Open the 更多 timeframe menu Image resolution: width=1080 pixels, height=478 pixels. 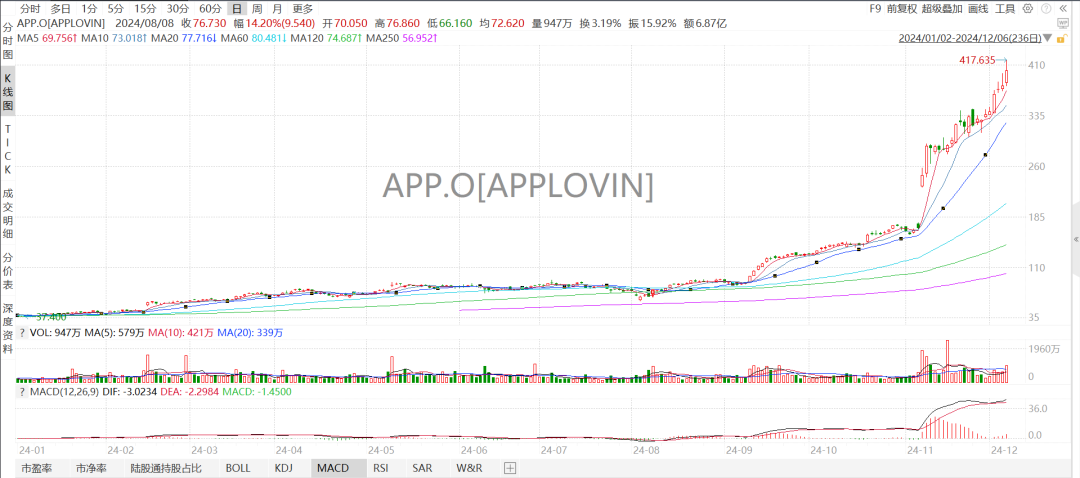(x=302, y=9)
